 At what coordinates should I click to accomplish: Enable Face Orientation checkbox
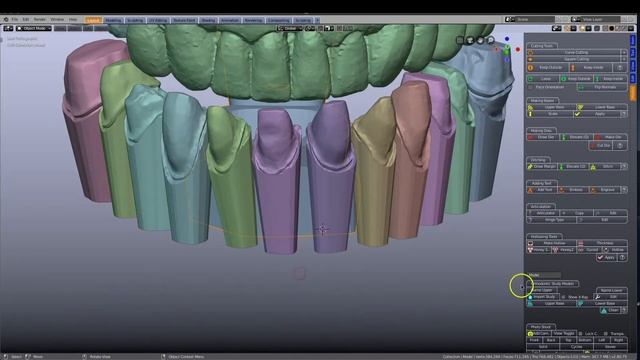(x=530, y=87)
